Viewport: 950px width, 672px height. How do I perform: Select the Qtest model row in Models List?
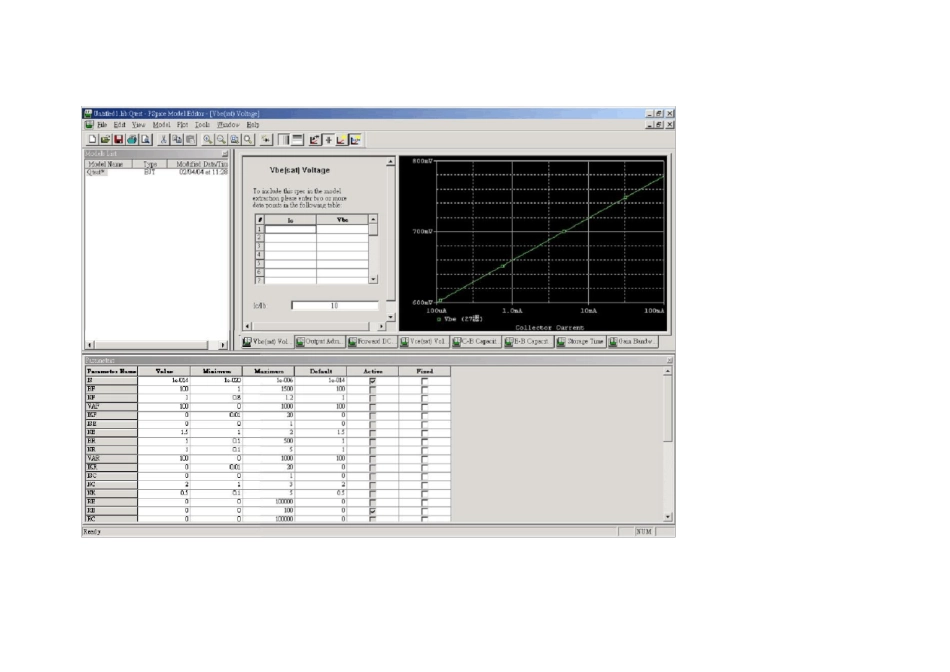[x=156, y=172]
